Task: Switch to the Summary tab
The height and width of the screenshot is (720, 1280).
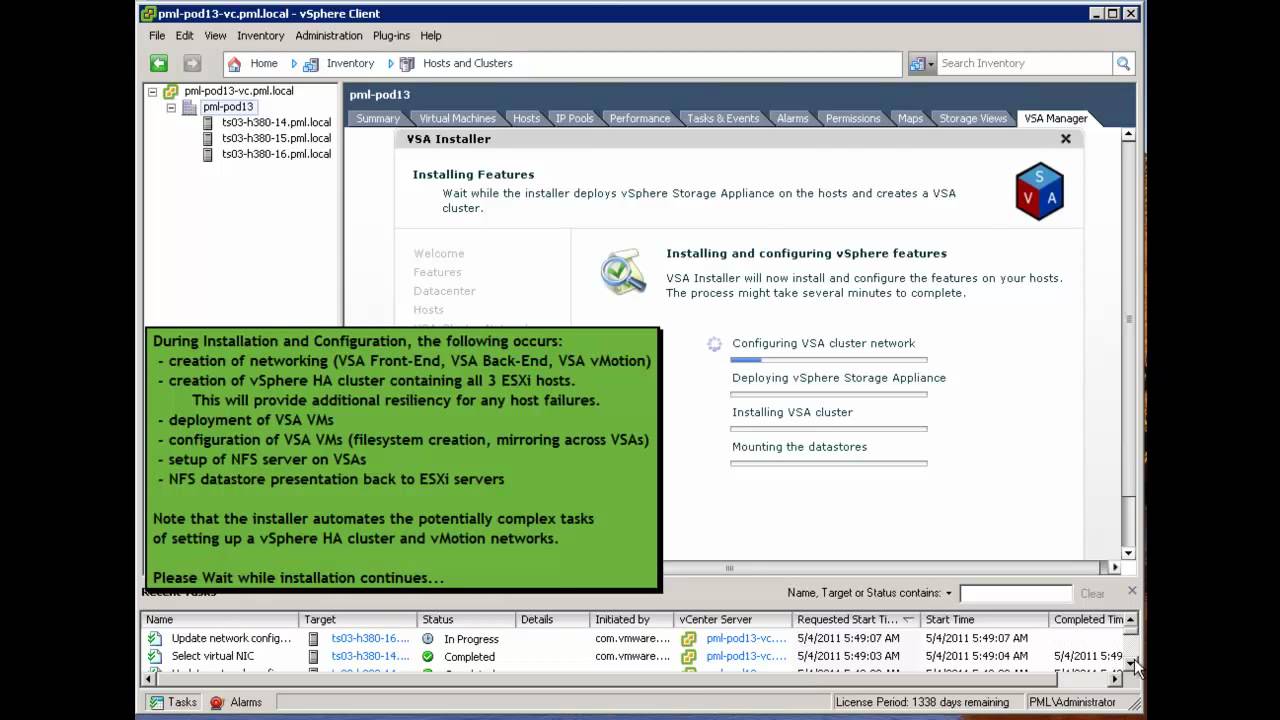Action: coord(378,118)
